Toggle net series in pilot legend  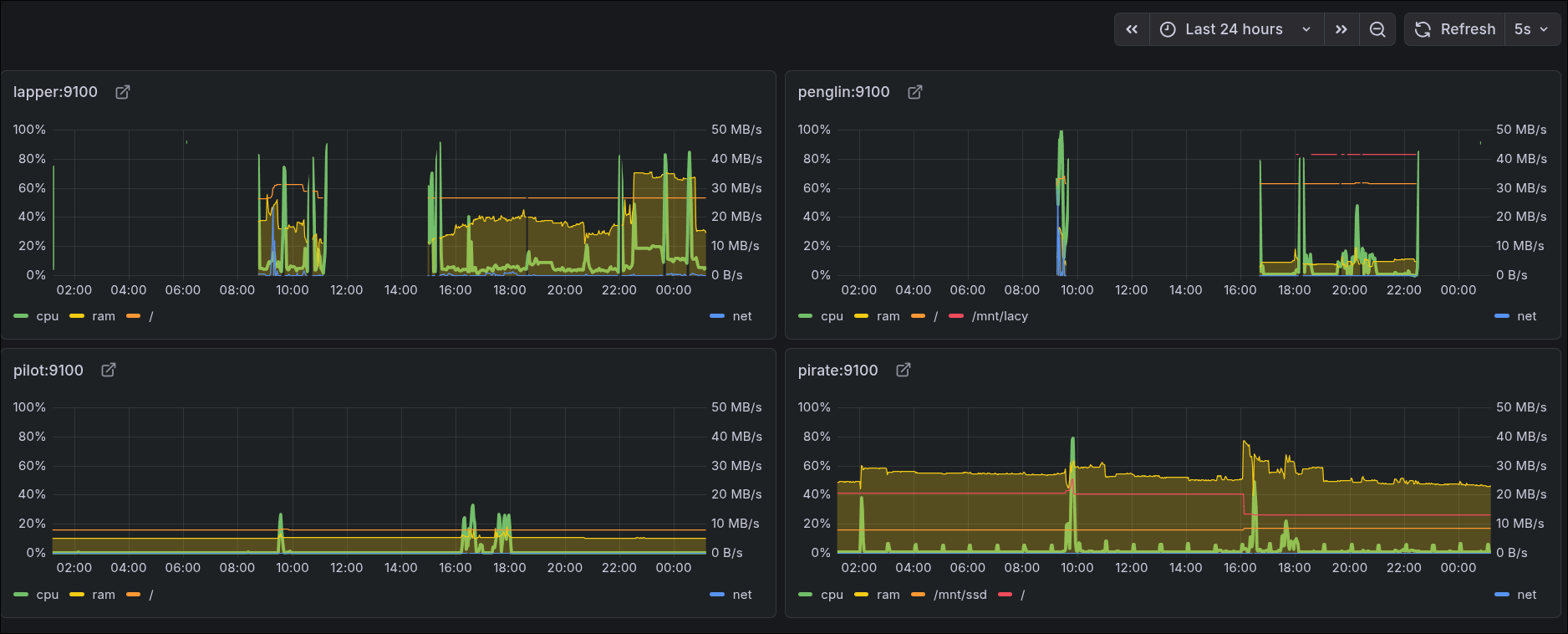741,595
